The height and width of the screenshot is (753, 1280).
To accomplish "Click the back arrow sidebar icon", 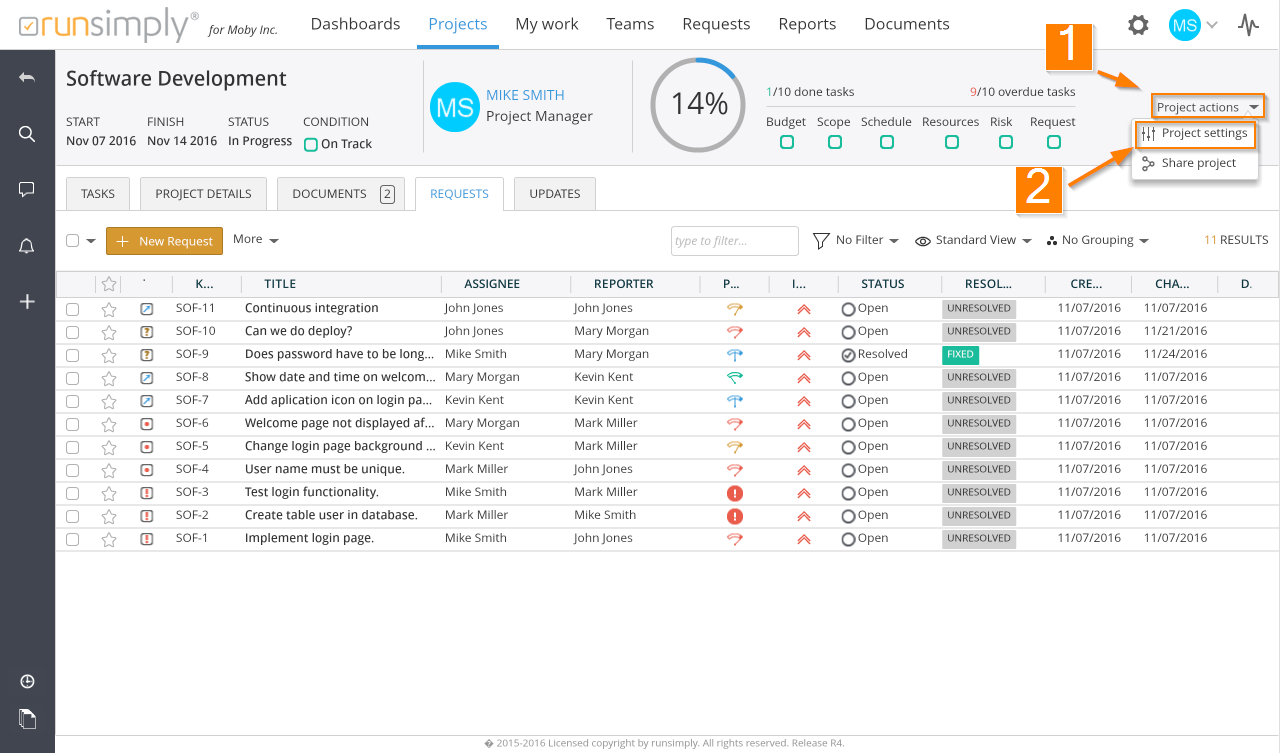I will 27,78.
